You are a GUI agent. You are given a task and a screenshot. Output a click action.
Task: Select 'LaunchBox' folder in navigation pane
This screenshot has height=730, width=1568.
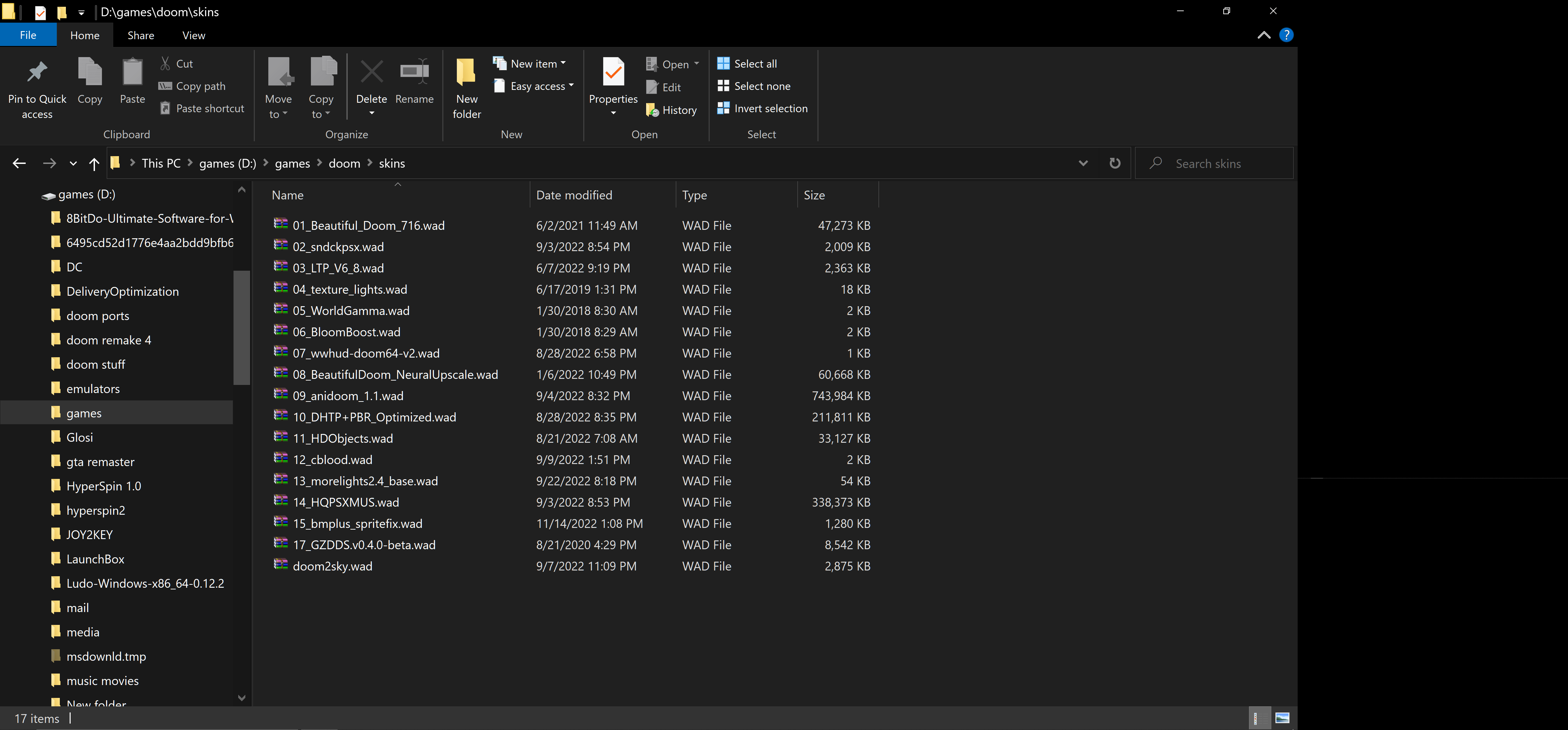tap(95, 559)
